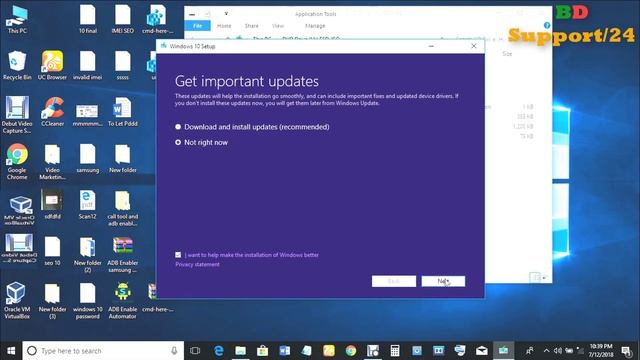Image resolution: width=640 pixels, height=360 pixels.
Task: Open Debut Video Capture shortcut beside CCleaner
Action: (17, 115)
